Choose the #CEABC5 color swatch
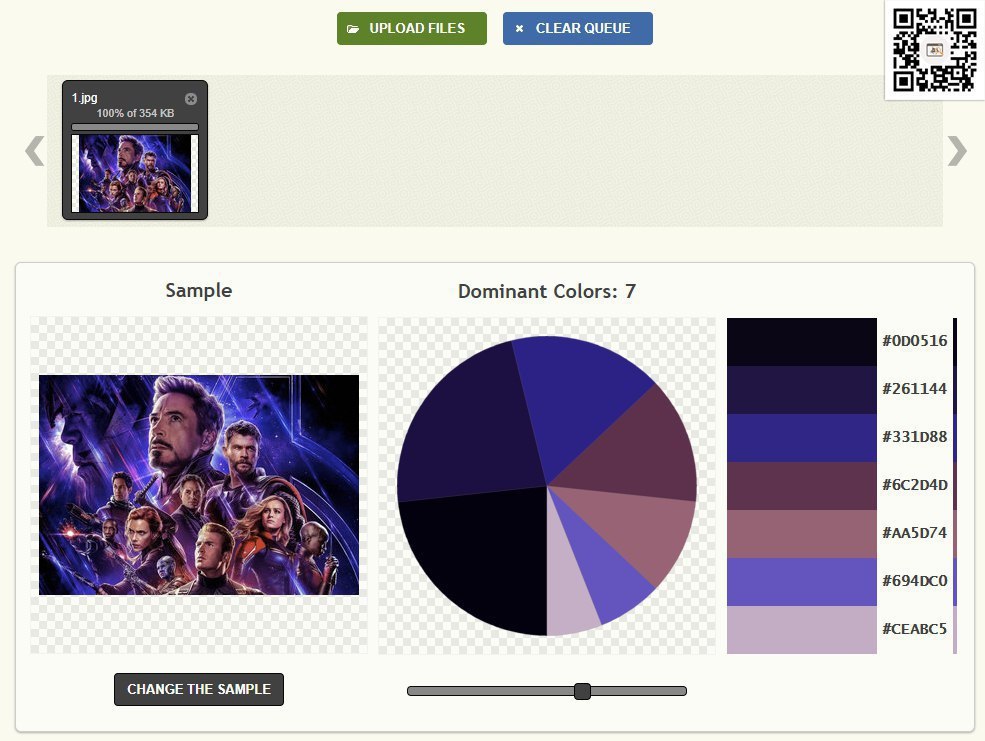985x741 pixels. pos(802,630)
